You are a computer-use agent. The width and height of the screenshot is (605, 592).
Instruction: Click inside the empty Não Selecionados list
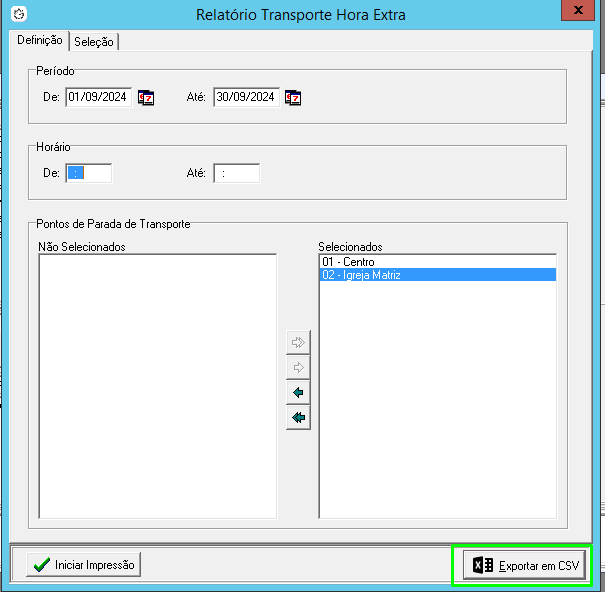(x=157, y=385)
